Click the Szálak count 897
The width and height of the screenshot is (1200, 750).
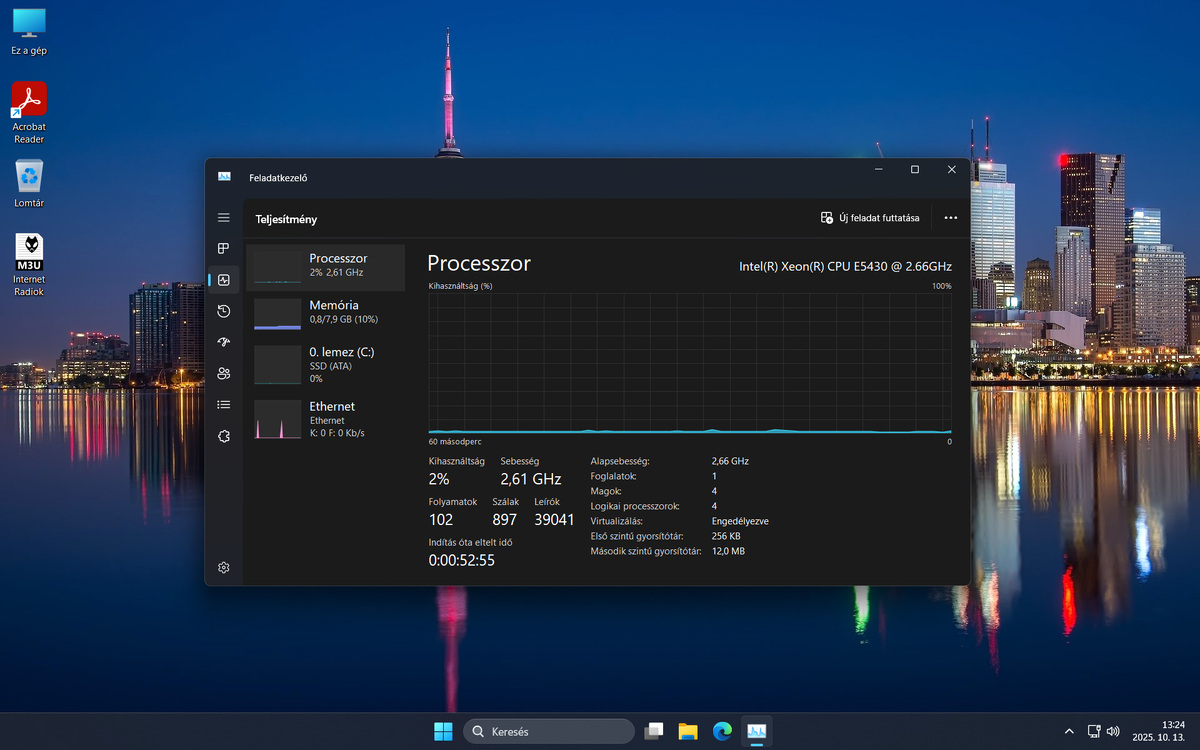pos(505,520)
